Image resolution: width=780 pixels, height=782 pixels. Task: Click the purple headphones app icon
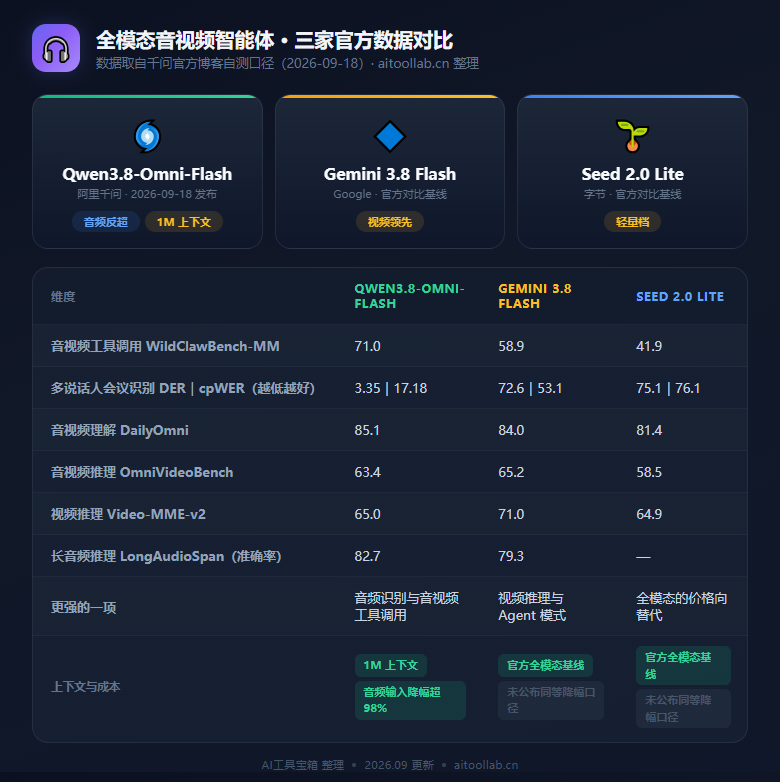(x=56, y=48)
